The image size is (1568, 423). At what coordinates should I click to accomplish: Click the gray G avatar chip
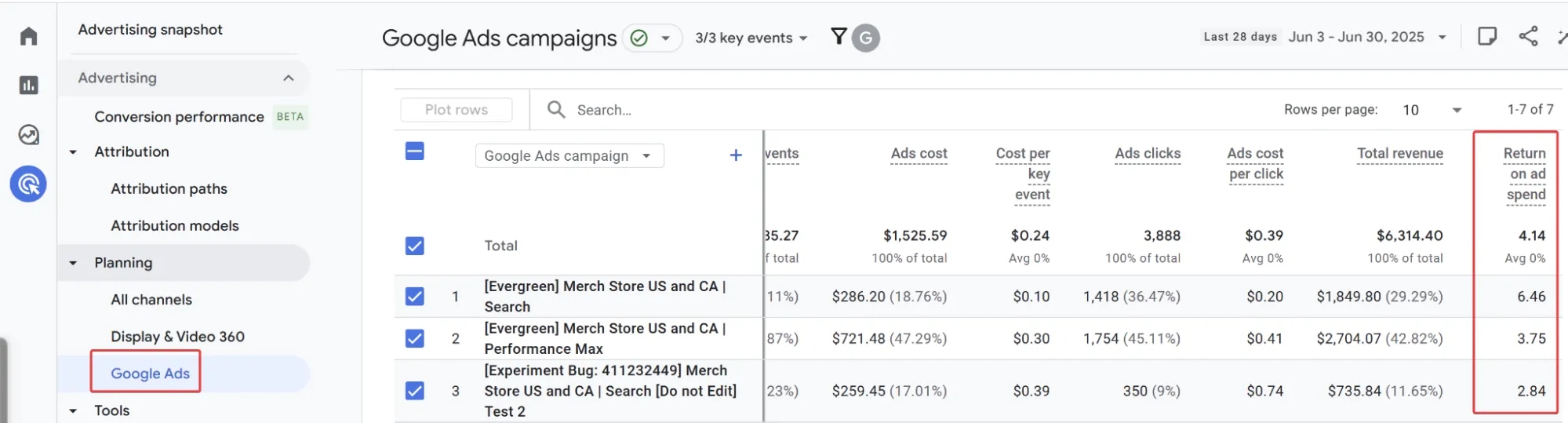tap(866, 38)
